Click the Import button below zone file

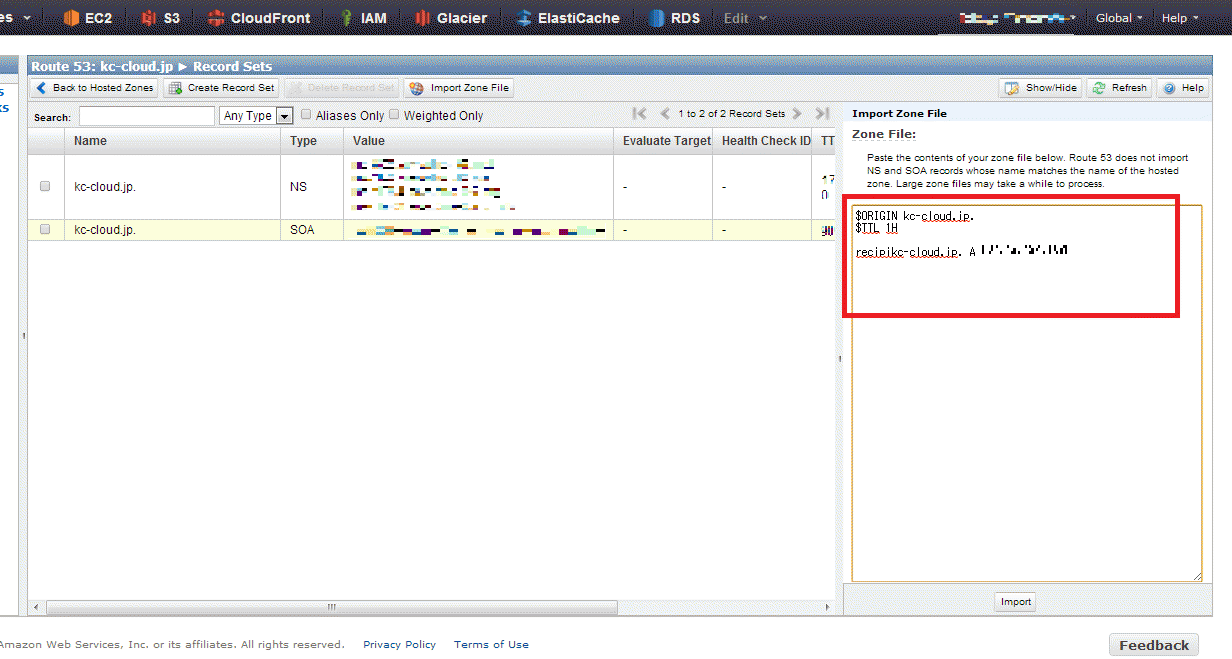click(x=1016, y=602)
